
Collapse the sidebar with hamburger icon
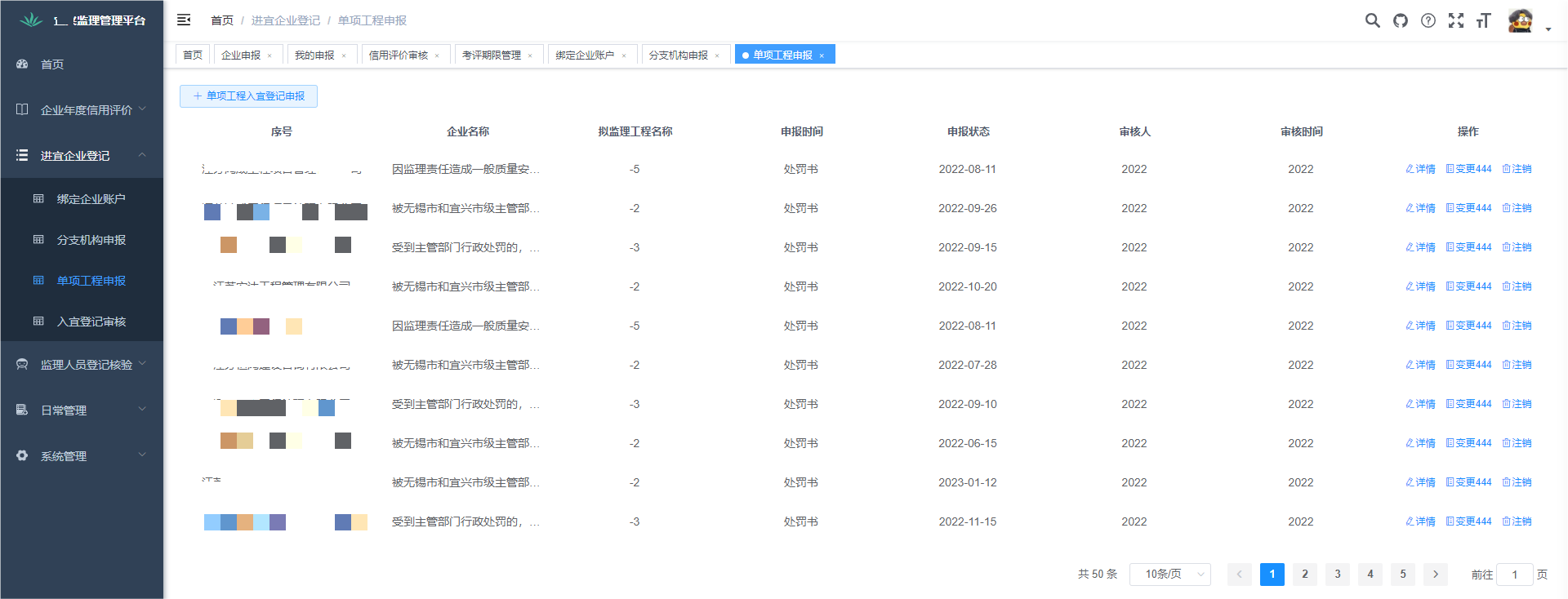tap(184, 20)
